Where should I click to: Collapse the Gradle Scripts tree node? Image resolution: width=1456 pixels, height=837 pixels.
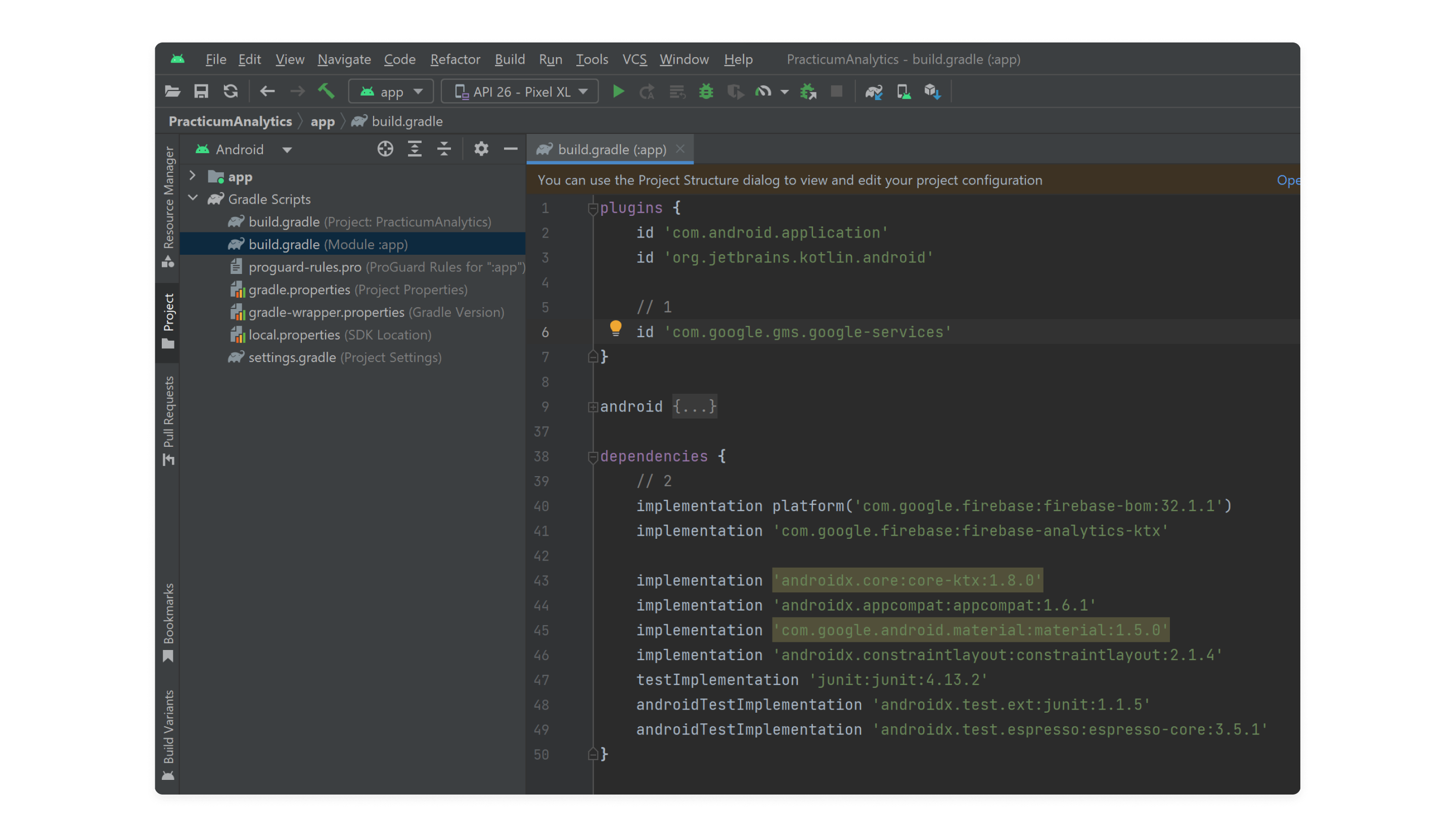193,198
